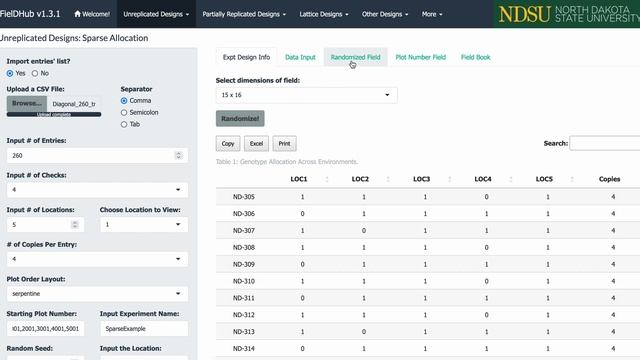Viewport: 640px width, 360px height.
Task: Click the uploaded file name field
Action: 74,104
